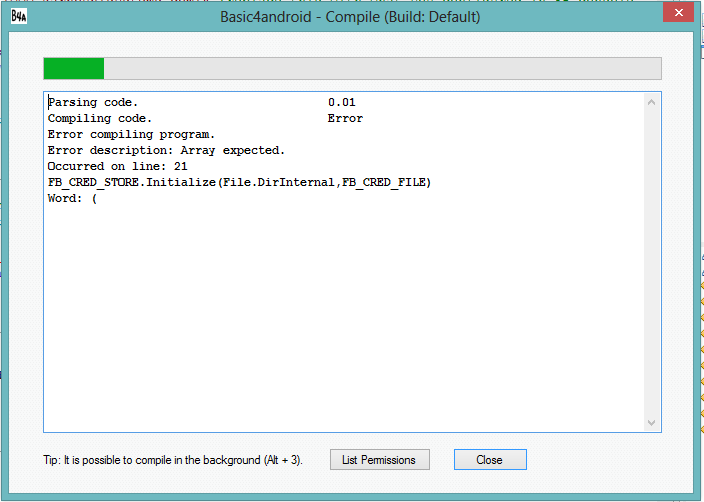Image resolution: width=704 pixels, height=502 pixels.
Task: Click the log scrollbar up arrow
Action: (651, 102)
